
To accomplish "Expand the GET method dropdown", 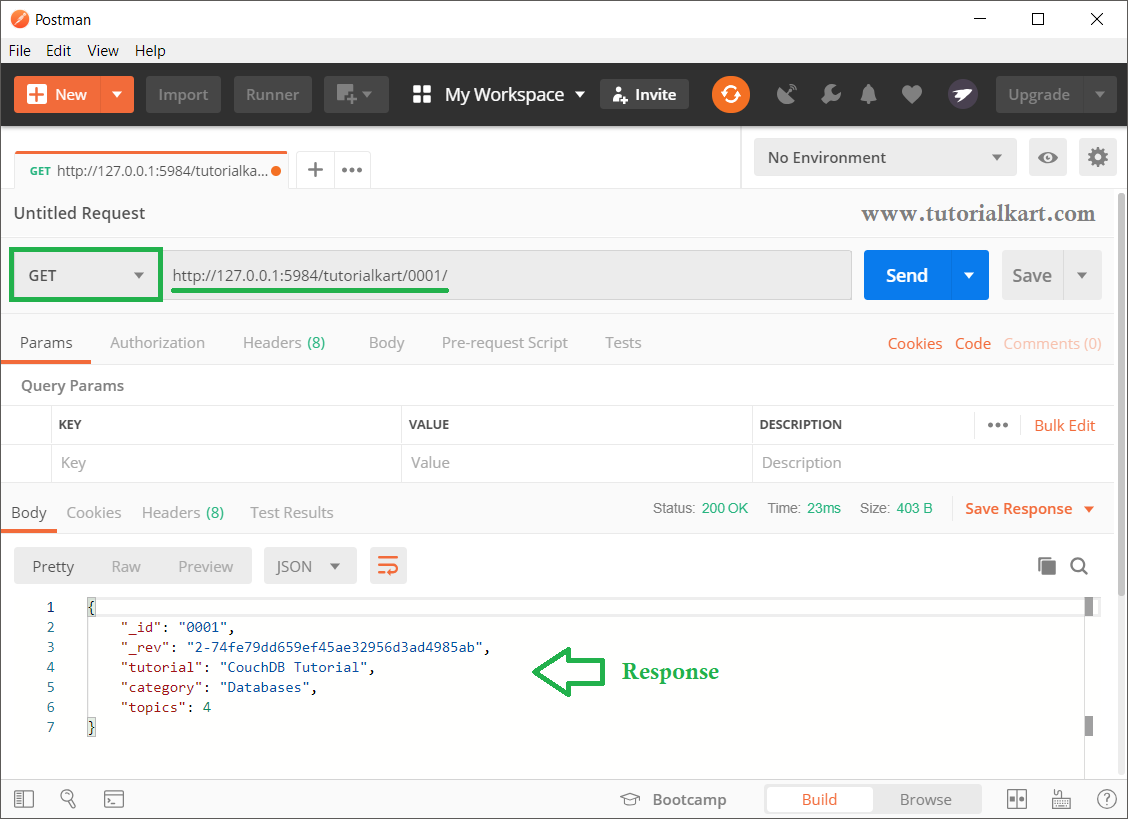I will tap(86, 275).
